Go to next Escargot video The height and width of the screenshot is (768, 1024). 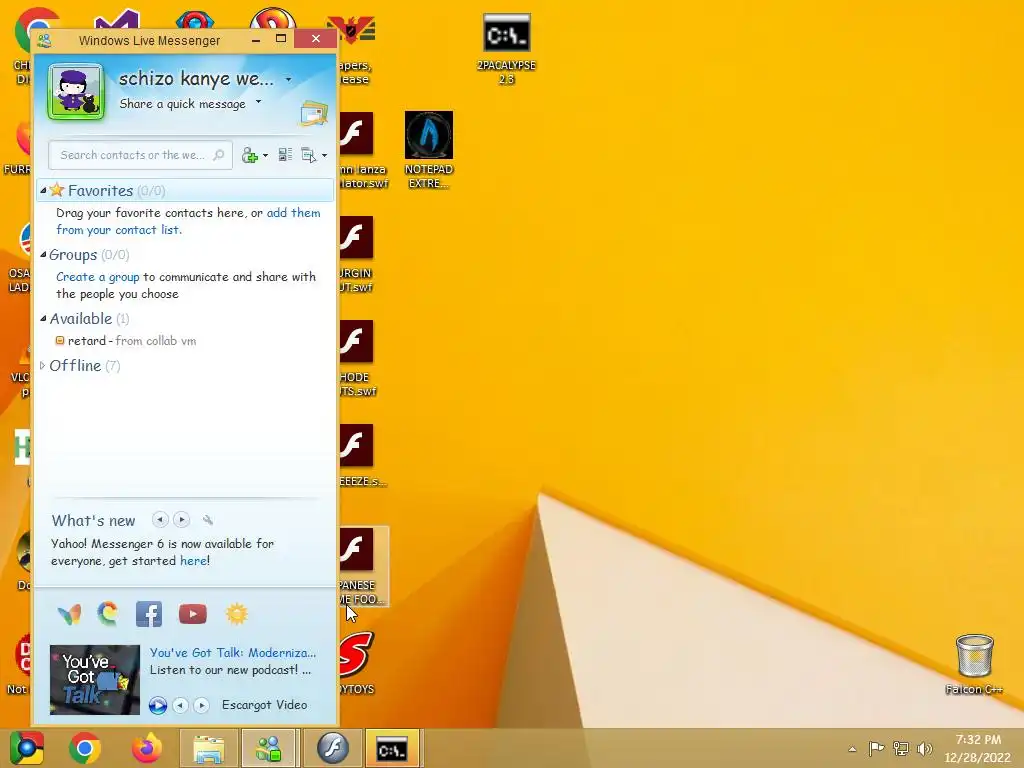click(x=201, y=705)
